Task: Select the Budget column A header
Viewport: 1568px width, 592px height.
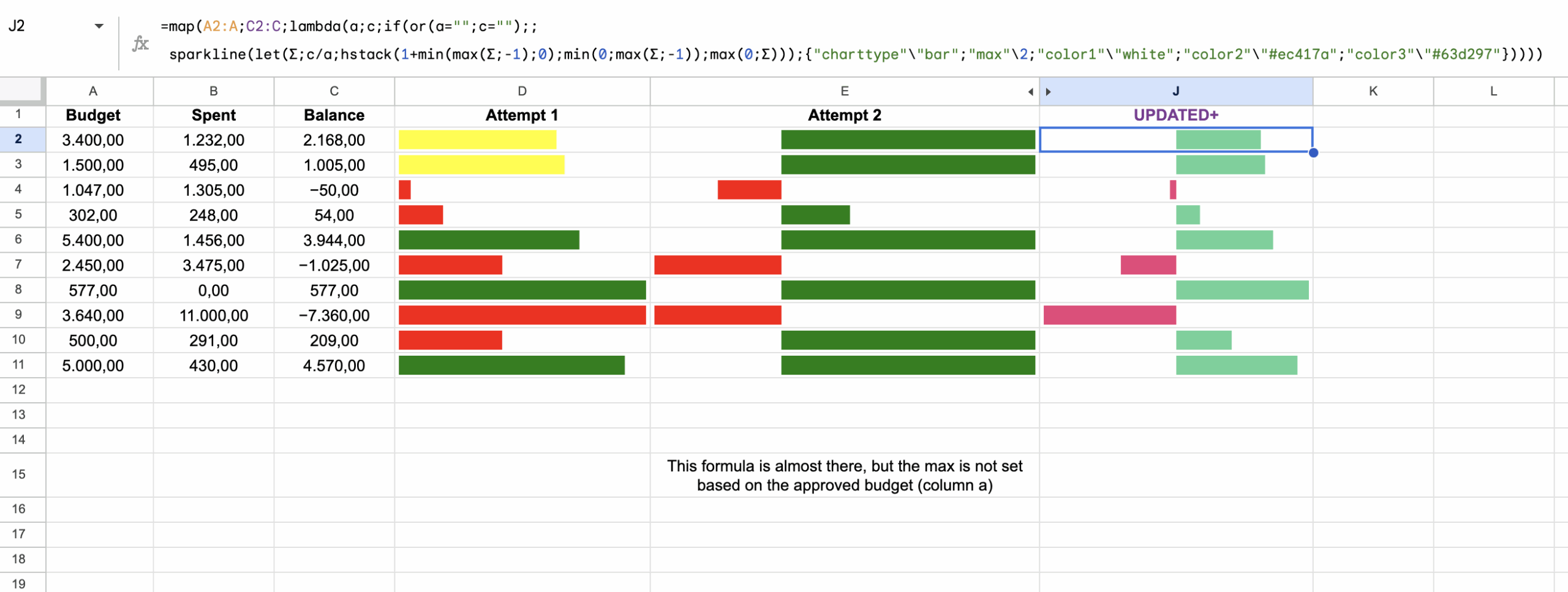Action: pos(93,91)
